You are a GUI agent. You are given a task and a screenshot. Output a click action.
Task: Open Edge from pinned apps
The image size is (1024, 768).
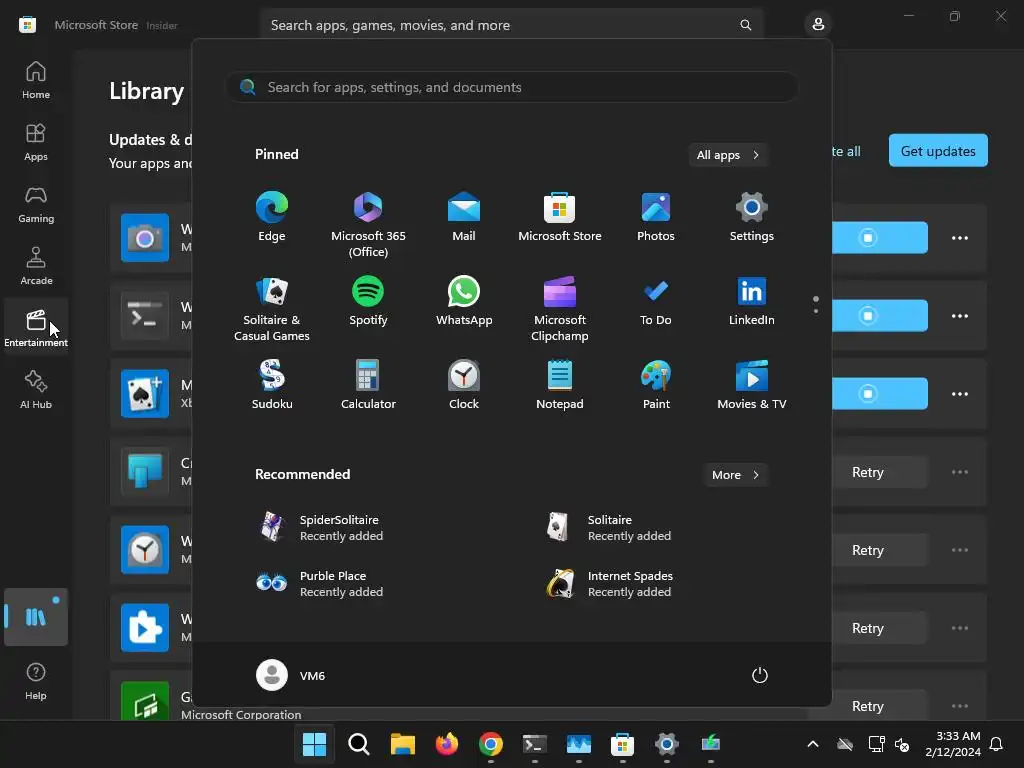point(272,217)
